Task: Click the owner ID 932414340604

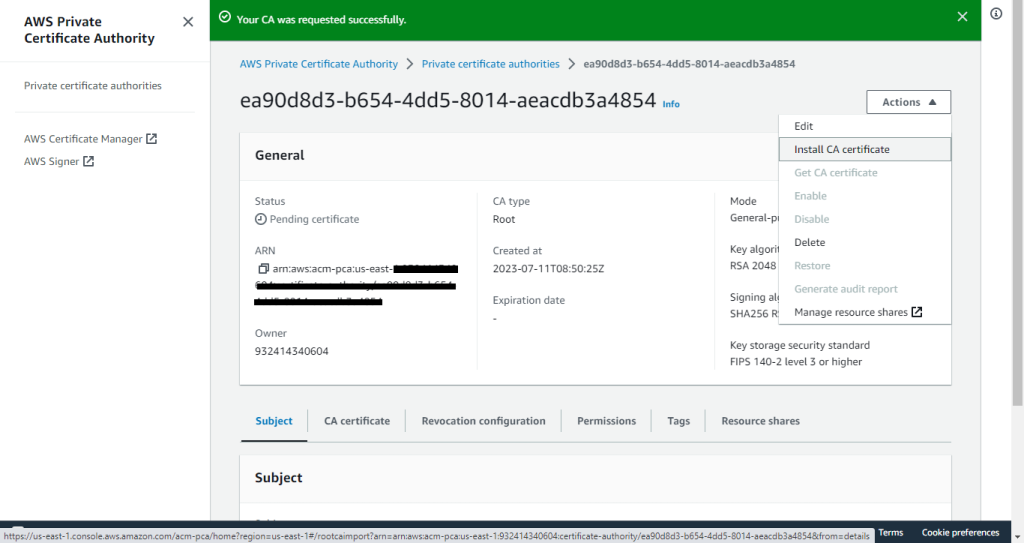Action: [x=291, y=352]
